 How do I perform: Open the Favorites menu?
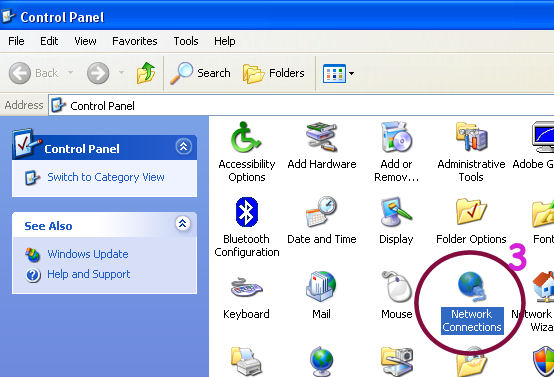point(135,41)
